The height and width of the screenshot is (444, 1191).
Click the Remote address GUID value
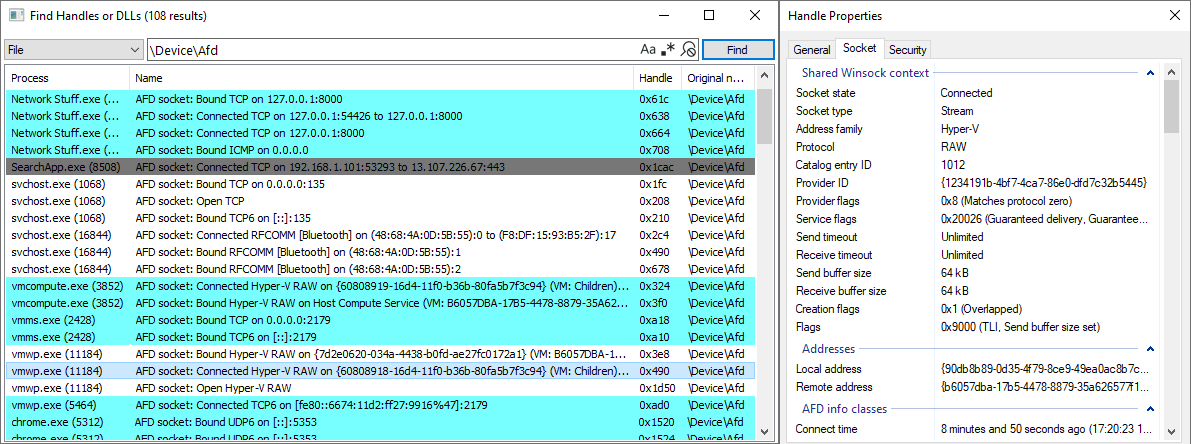1044,387
